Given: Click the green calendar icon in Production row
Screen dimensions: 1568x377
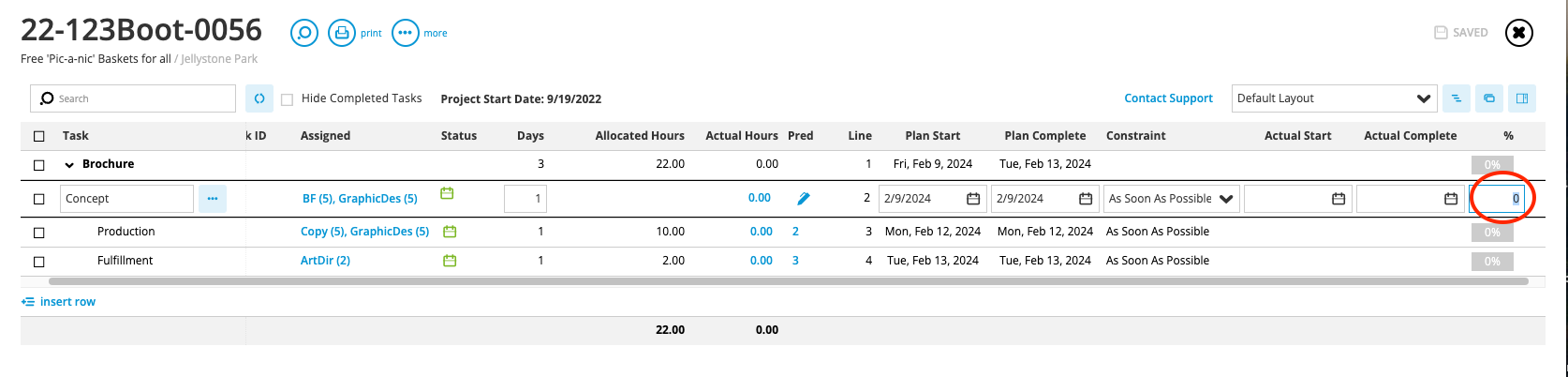Looking at the screenshot, I should point(450,232).
